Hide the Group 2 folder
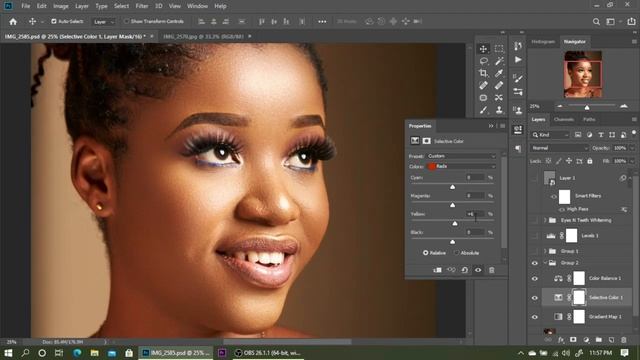The width and height of the screenshot is (640, 360). (x=535, y=263)
